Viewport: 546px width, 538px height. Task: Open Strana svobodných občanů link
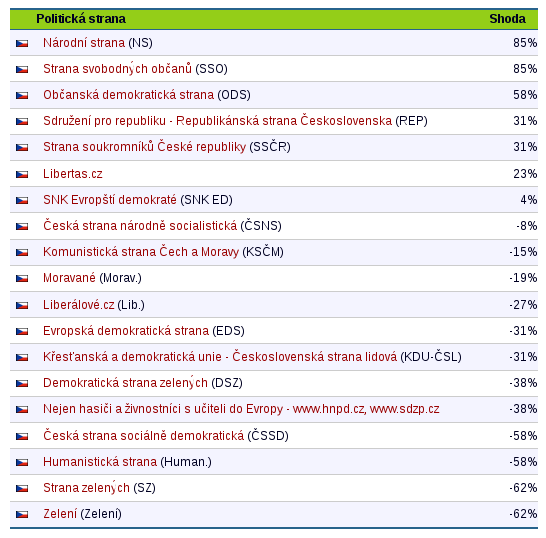click(117, 69)
